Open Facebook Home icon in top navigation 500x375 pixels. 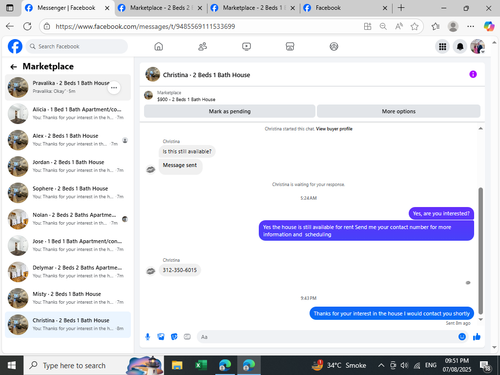coord(159,46)
